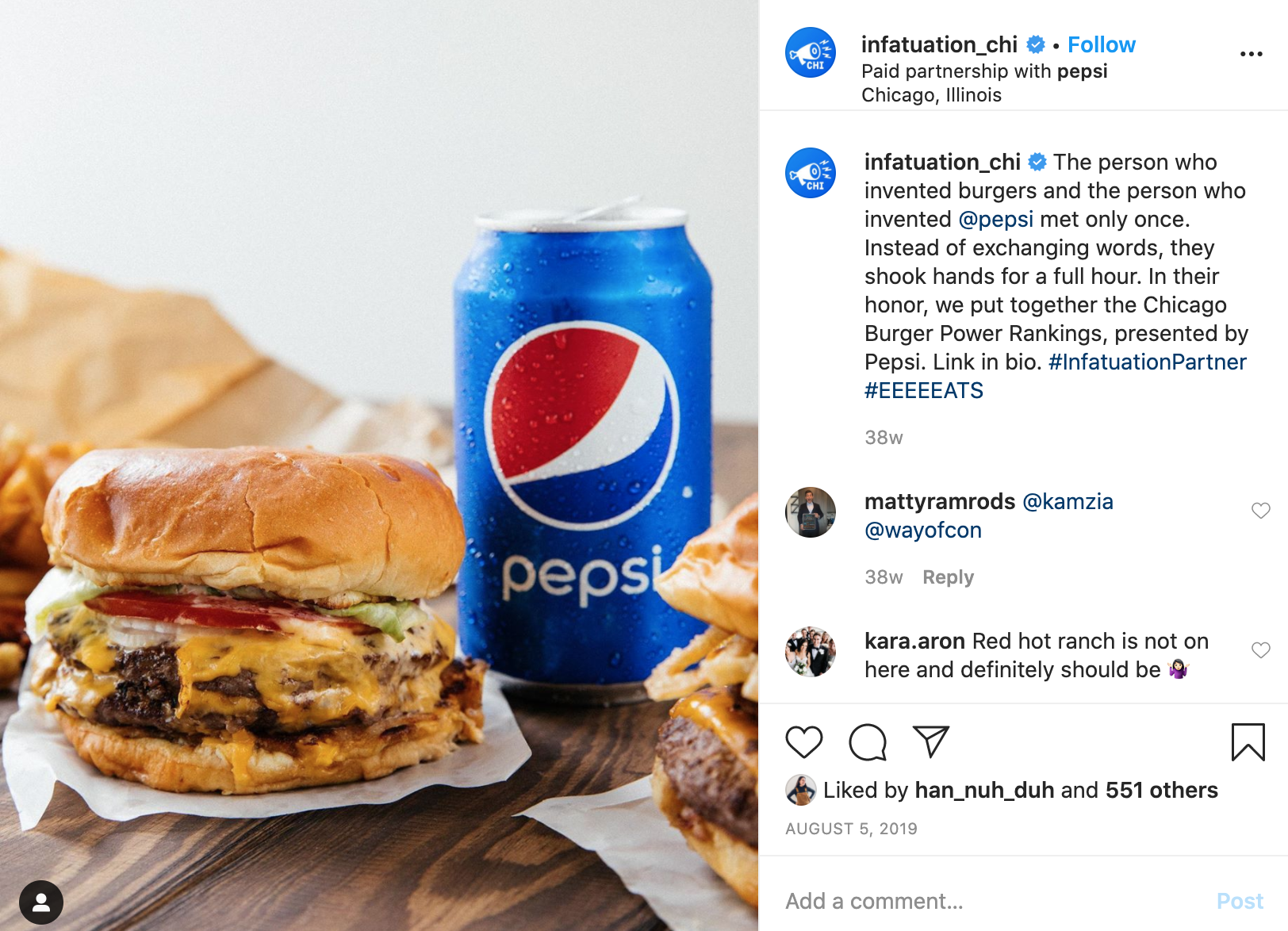This screenshot has height=931, width=1288.
Task: Reply to mattyramrods' comment
Action: coord(948,577)
